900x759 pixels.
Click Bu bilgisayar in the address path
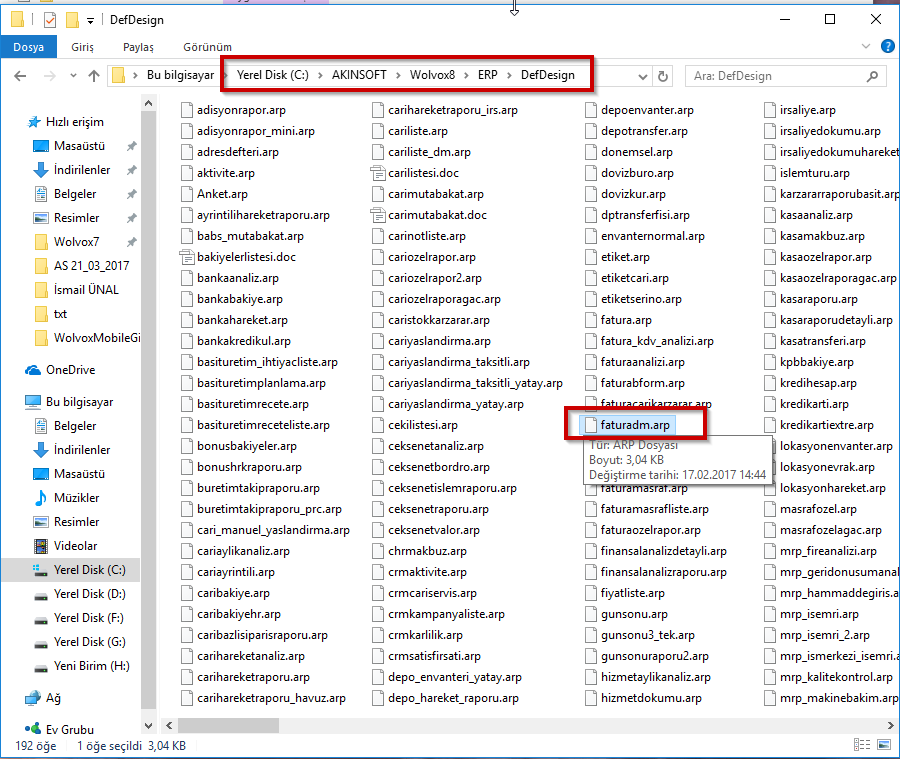(180, 75)
